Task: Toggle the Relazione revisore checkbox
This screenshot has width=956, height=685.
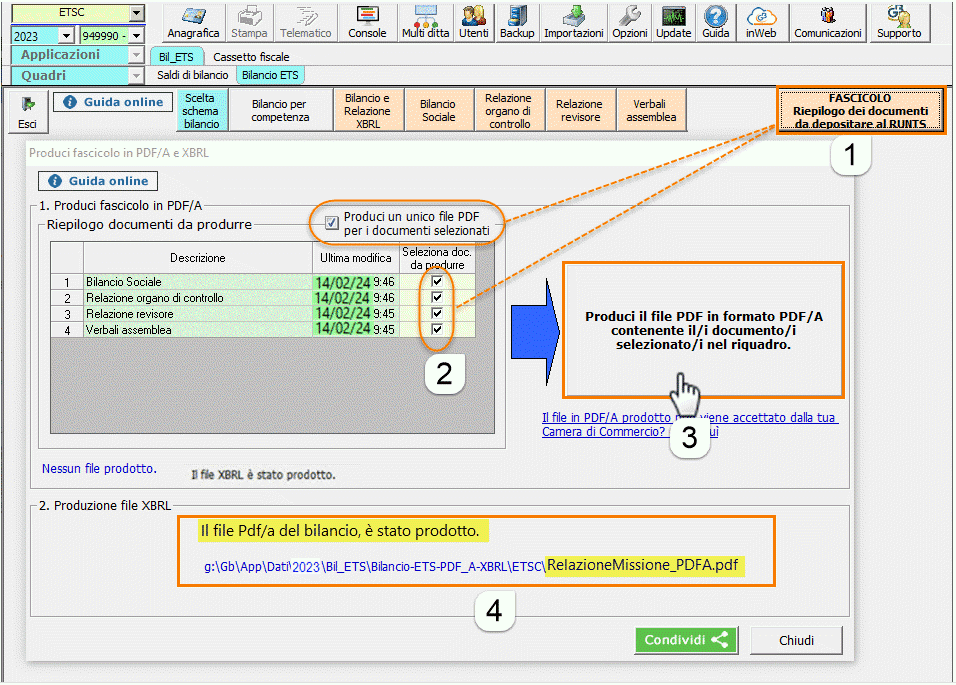Action: (437, 313)
